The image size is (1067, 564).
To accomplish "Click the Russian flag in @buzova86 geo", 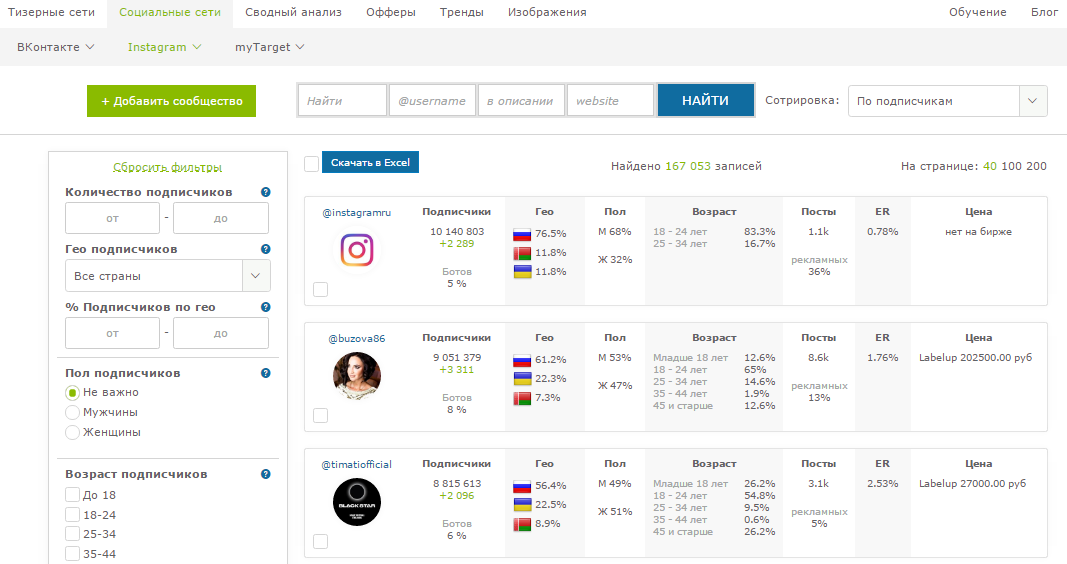I will [x=522, y=361].
